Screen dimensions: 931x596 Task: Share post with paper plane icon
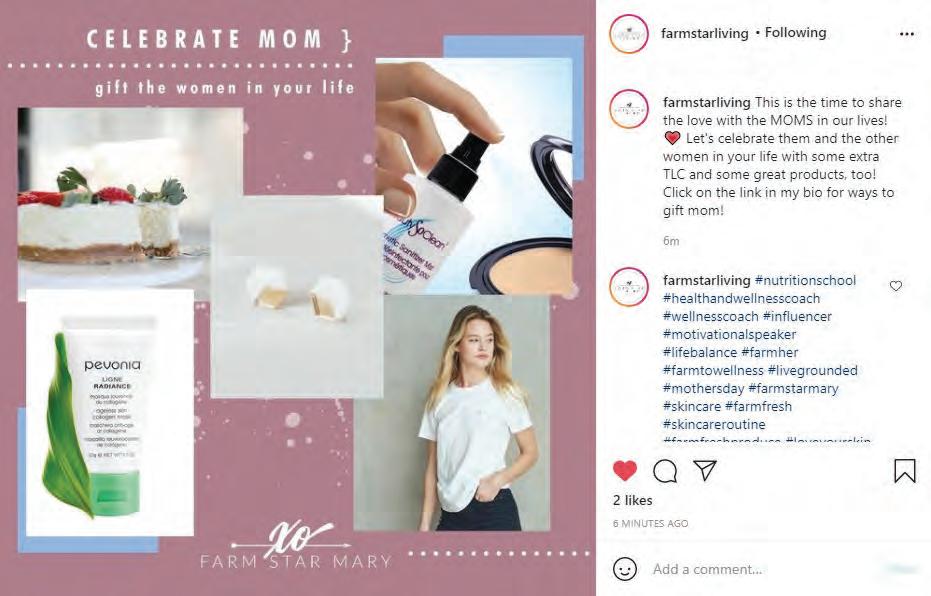[x=705, y=470]
